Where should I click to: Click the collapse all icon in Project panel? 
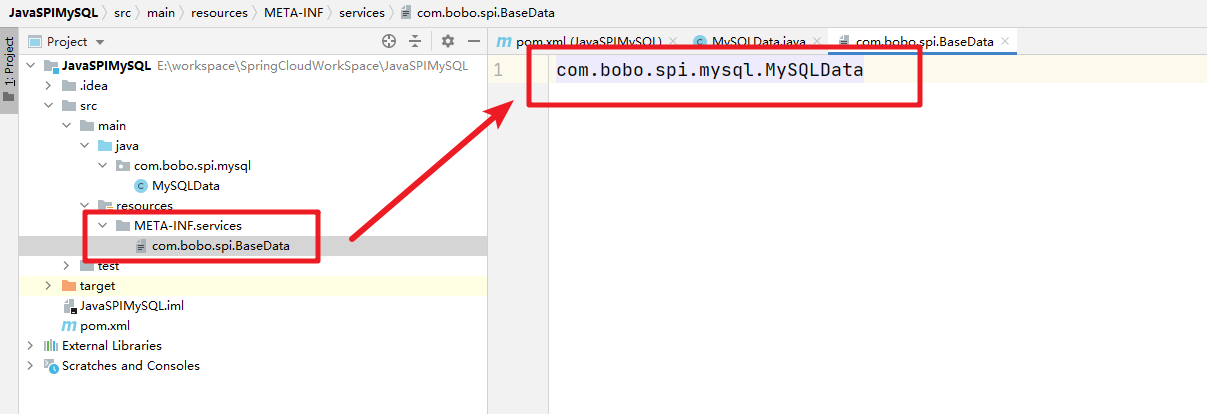[x=416, y=41]
